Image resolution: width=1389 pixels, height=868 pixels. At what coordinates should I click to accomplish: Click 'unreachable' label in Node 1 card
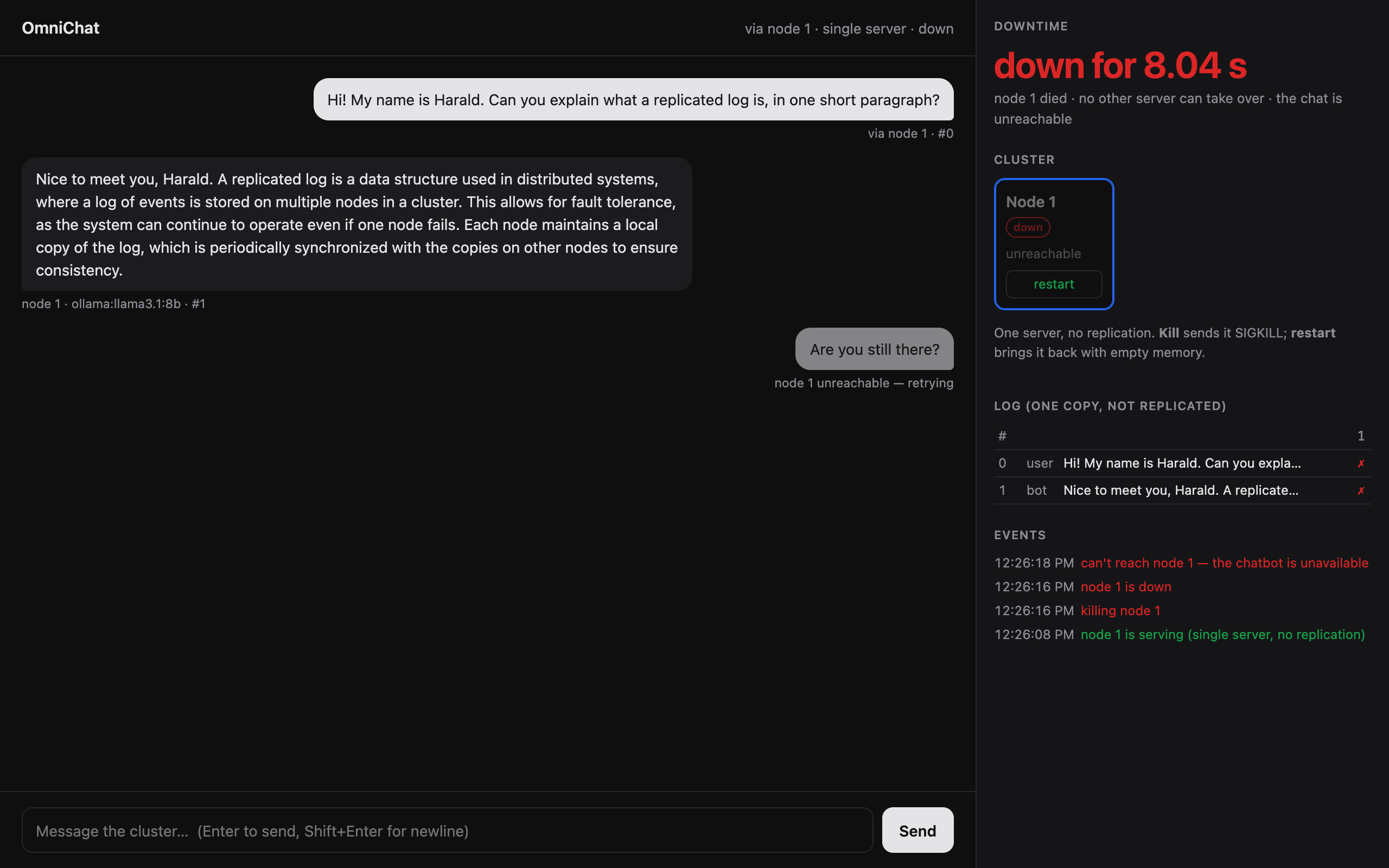[x=1043, y=254]
